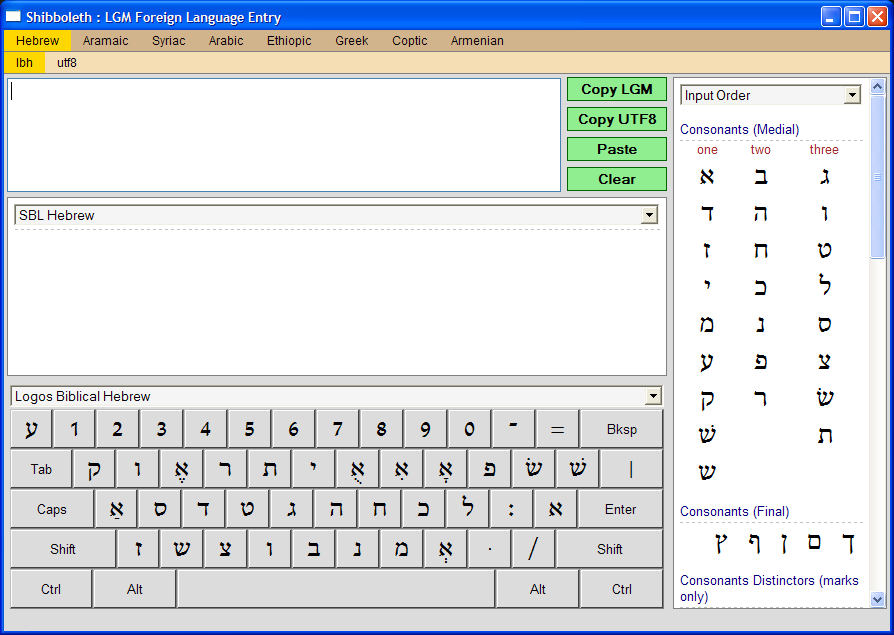Toggle the Caps key on the on-screen keyboard
This screenshot has width=894, height=635.
coord(52,509)
